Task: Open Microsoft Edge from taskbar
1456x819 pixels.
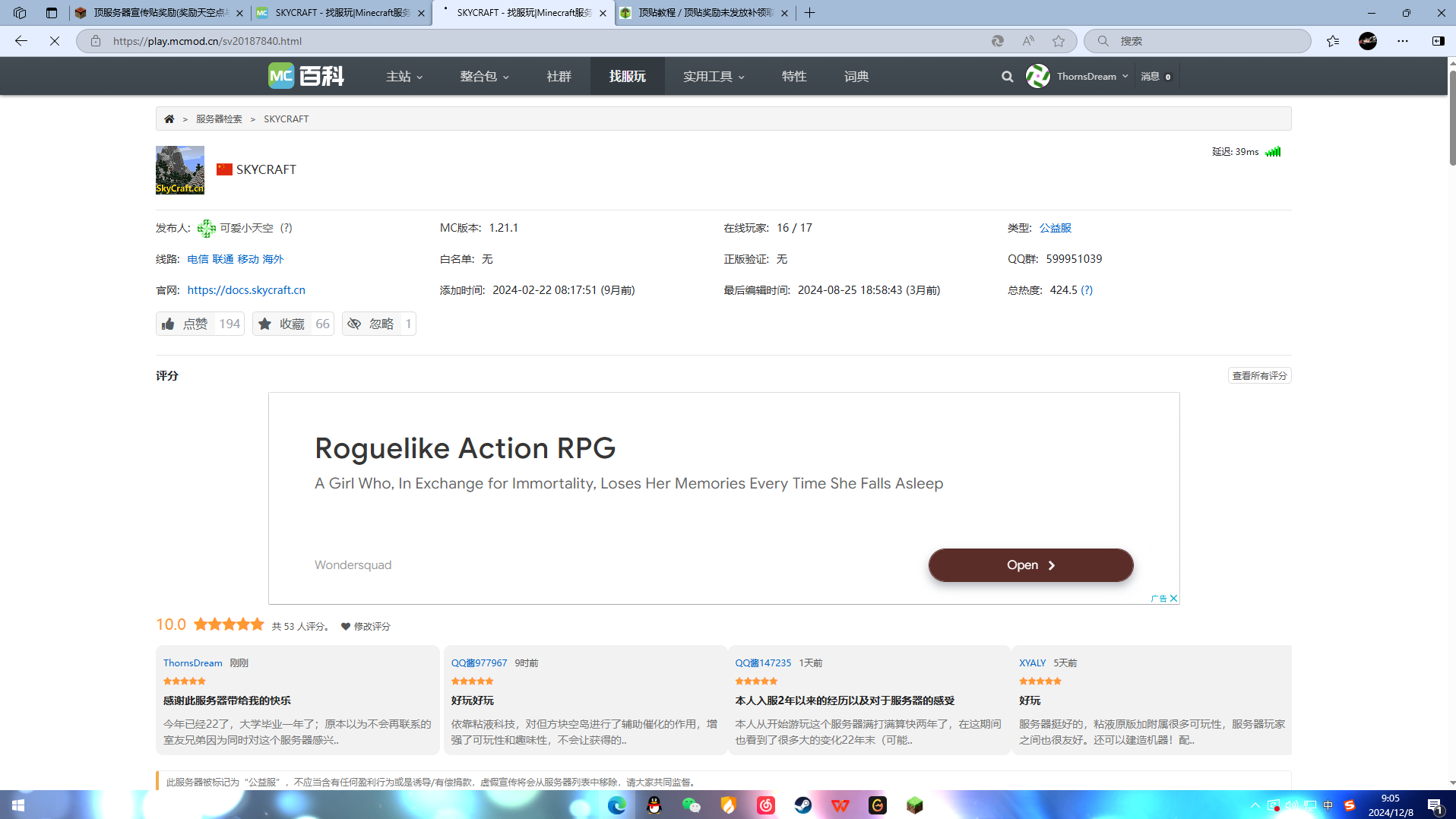Action: tap(616, 805)
